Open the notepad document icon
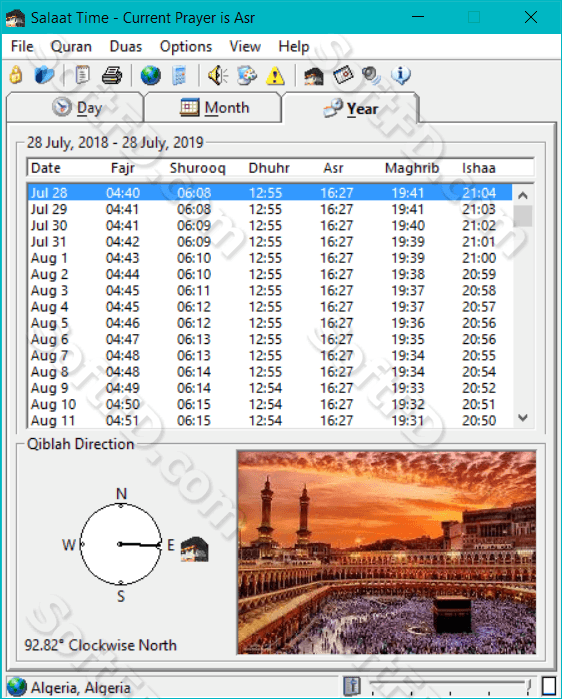562x699 pixels. tap(82, 75)
